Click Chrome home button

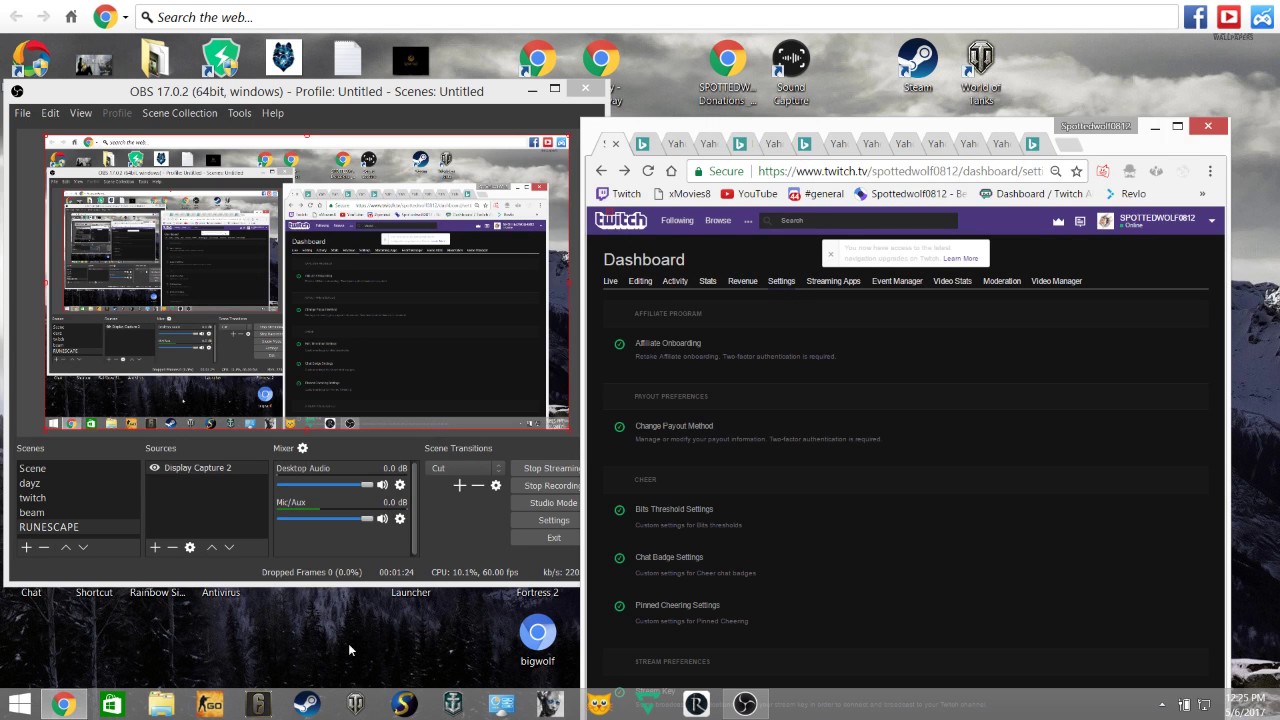pos(671,171)
